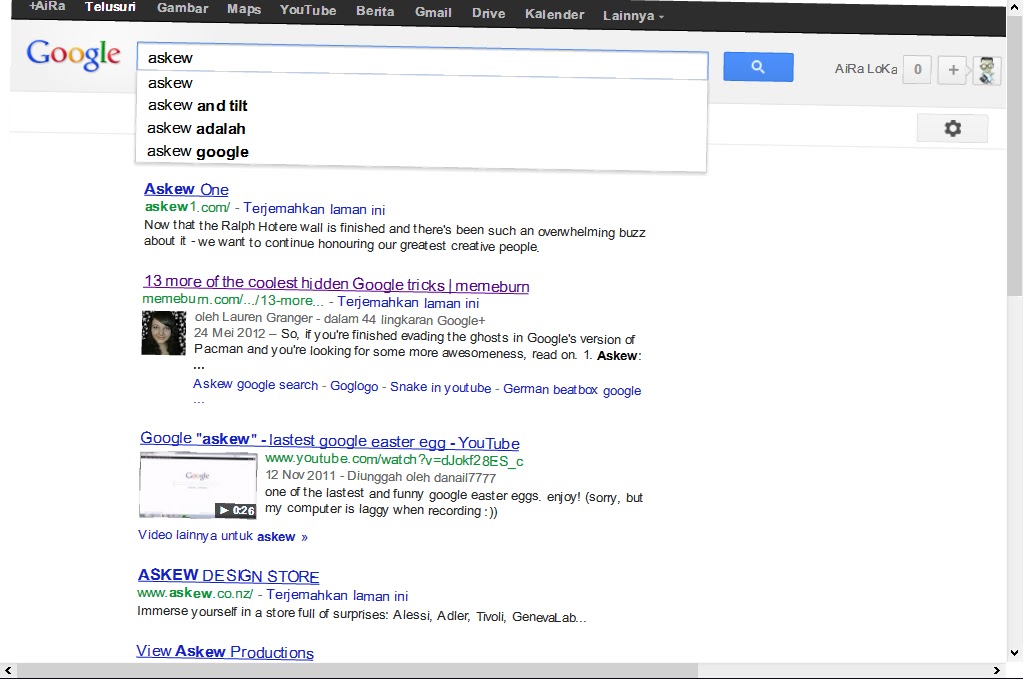Open the notifications counter showing 0
The width and height of the screenshot is (1024, 679).
(917, 69)
